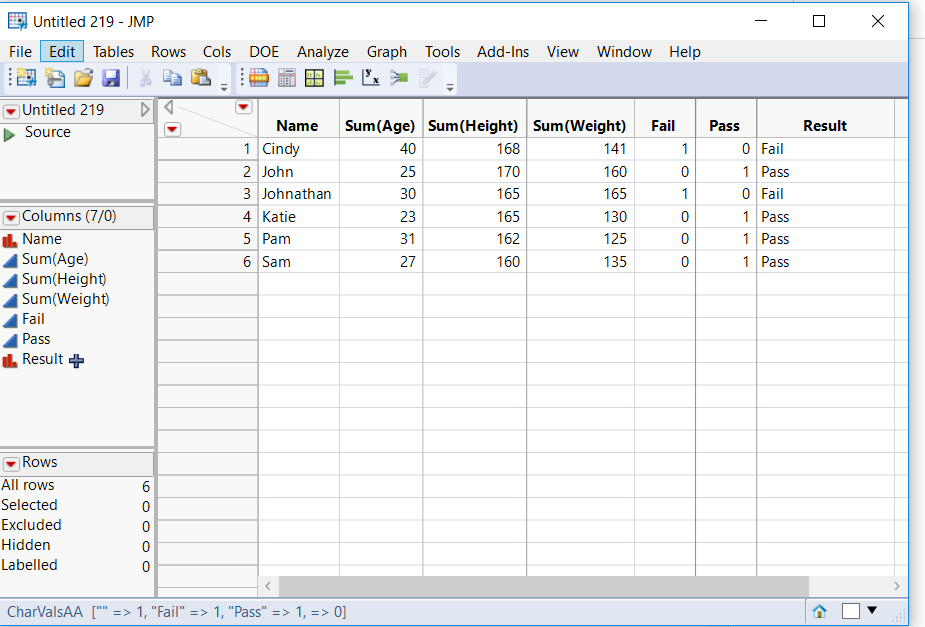The height and width of the screenshot is (627, 925).
Task: Open the formula plus icon beside Result
Action: click(77, 360)
